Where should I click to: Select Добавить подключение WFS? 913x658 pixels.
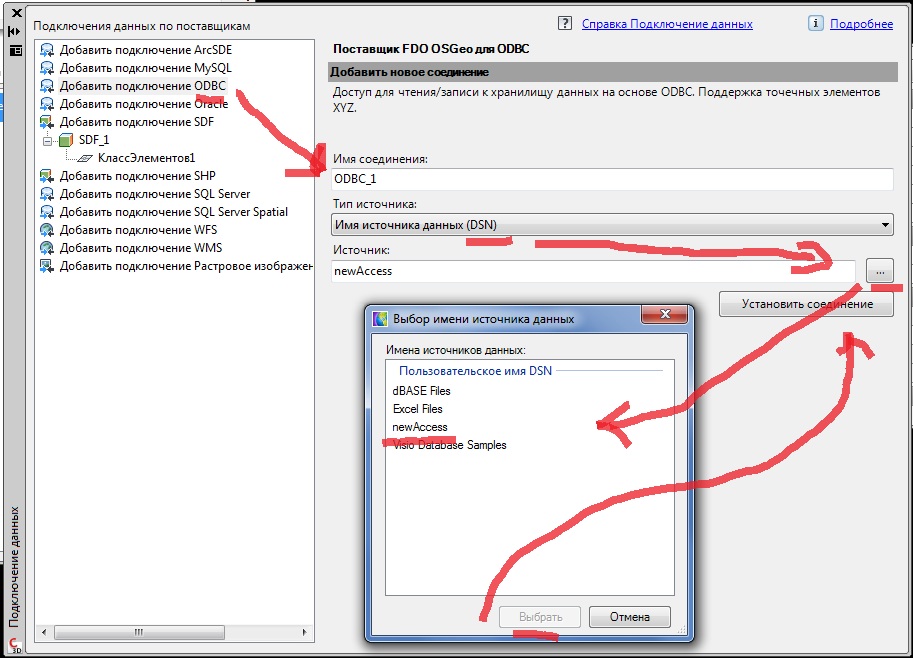click(138, 230)
